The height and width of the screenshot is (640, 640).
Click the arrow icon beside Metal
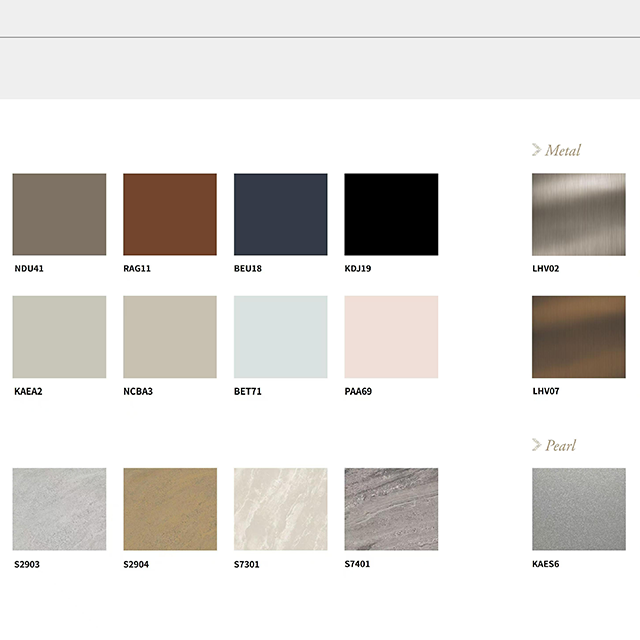click(537, 150)
